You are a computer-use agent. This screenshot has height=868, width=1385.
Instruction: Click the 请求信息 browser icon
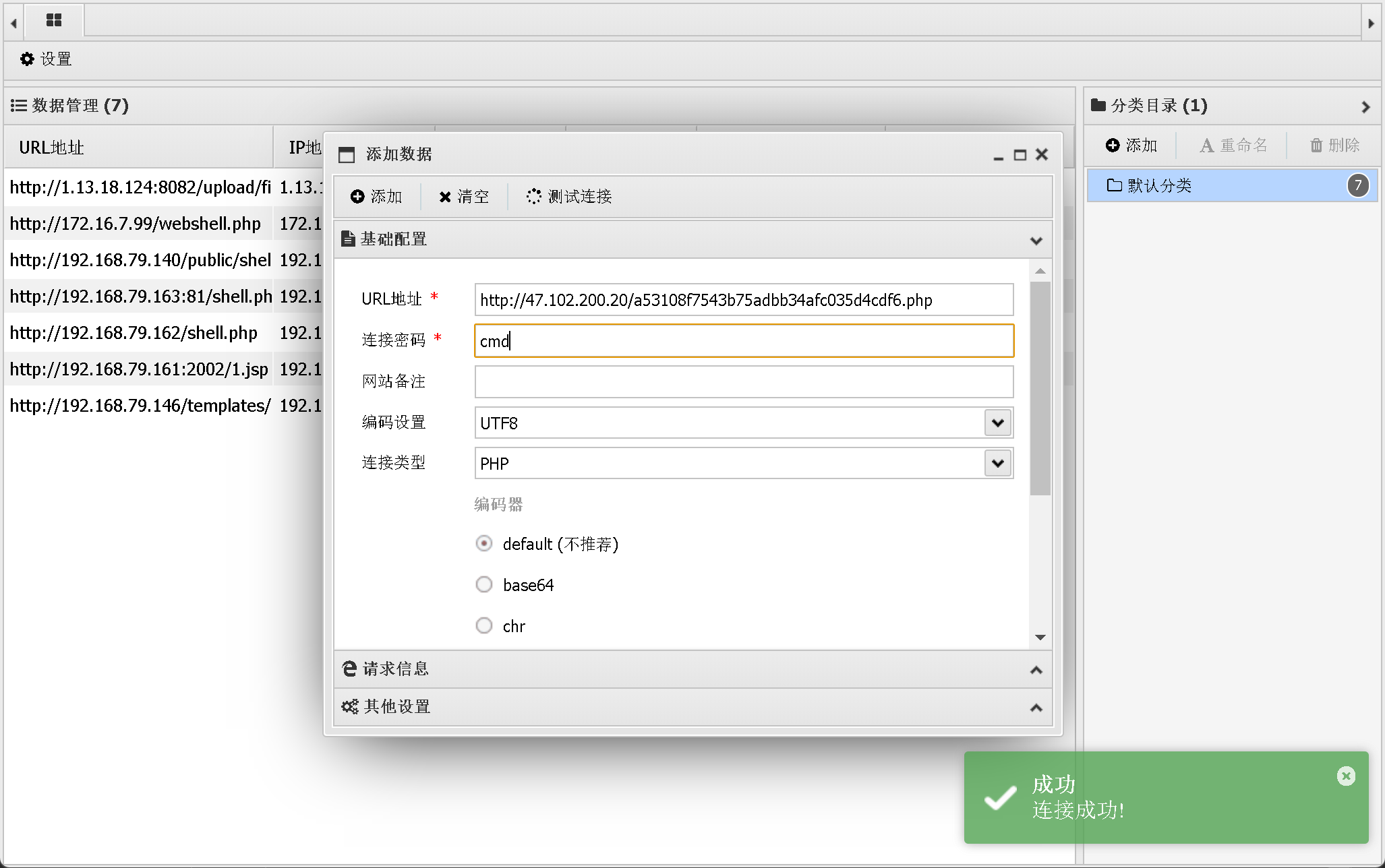point(349,669)
